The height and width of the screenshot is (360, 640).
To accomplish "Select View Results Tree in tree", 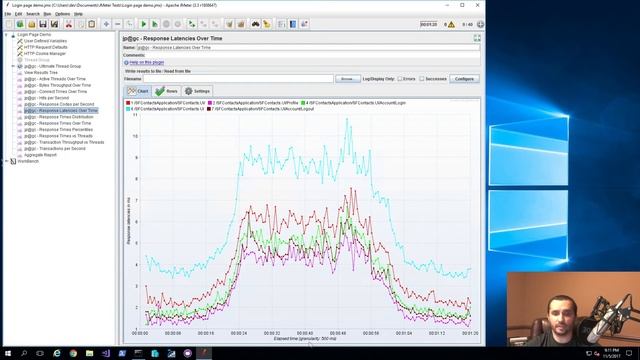I will point(40,73).
